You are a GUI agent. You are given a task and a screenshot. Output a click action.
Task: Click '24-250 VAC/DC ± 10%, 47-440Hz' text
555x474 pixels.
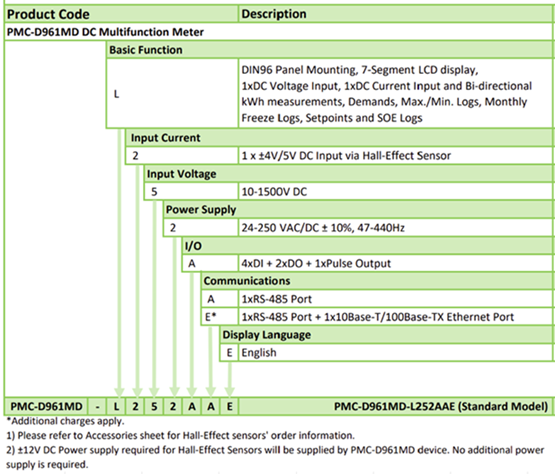click(323, 228)
